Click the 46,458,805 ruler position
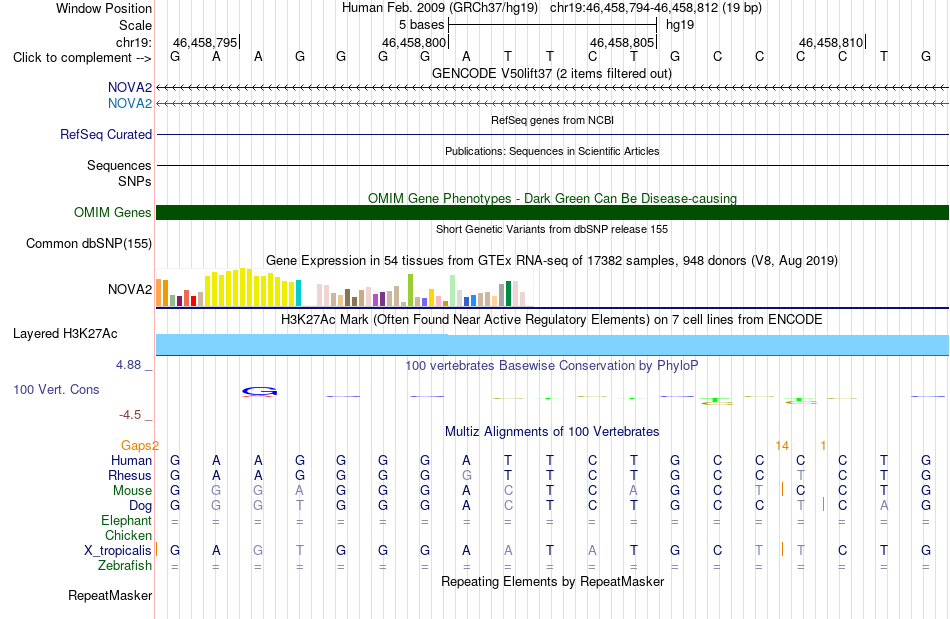Image resolution: width=950 pixels, height=619 pixels. tap(622, 42)
